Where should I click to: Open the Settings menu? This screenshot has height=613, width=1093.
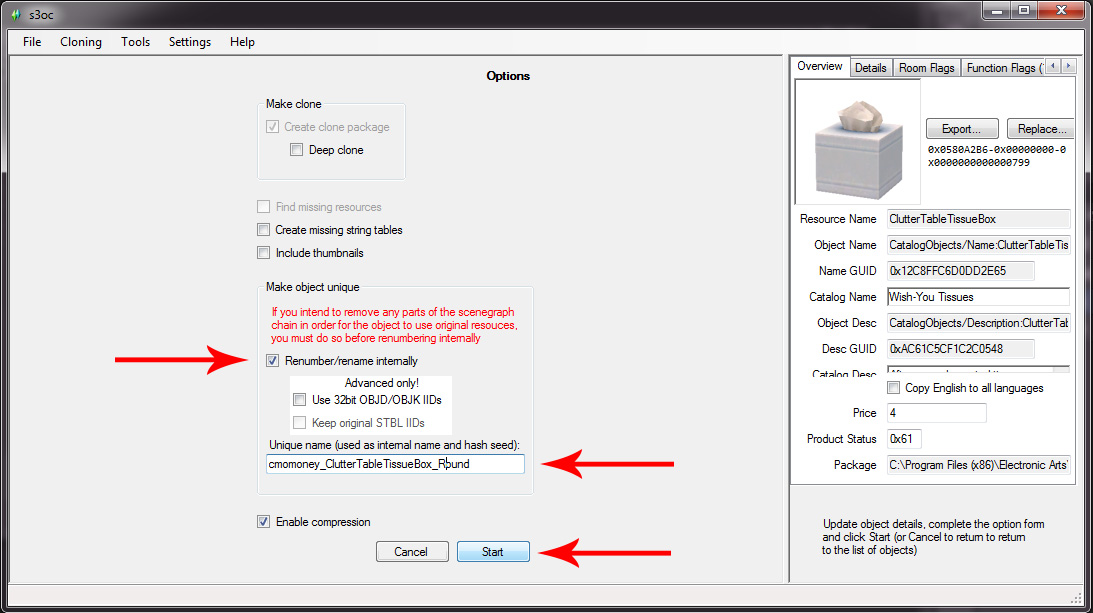click(190, 42)
